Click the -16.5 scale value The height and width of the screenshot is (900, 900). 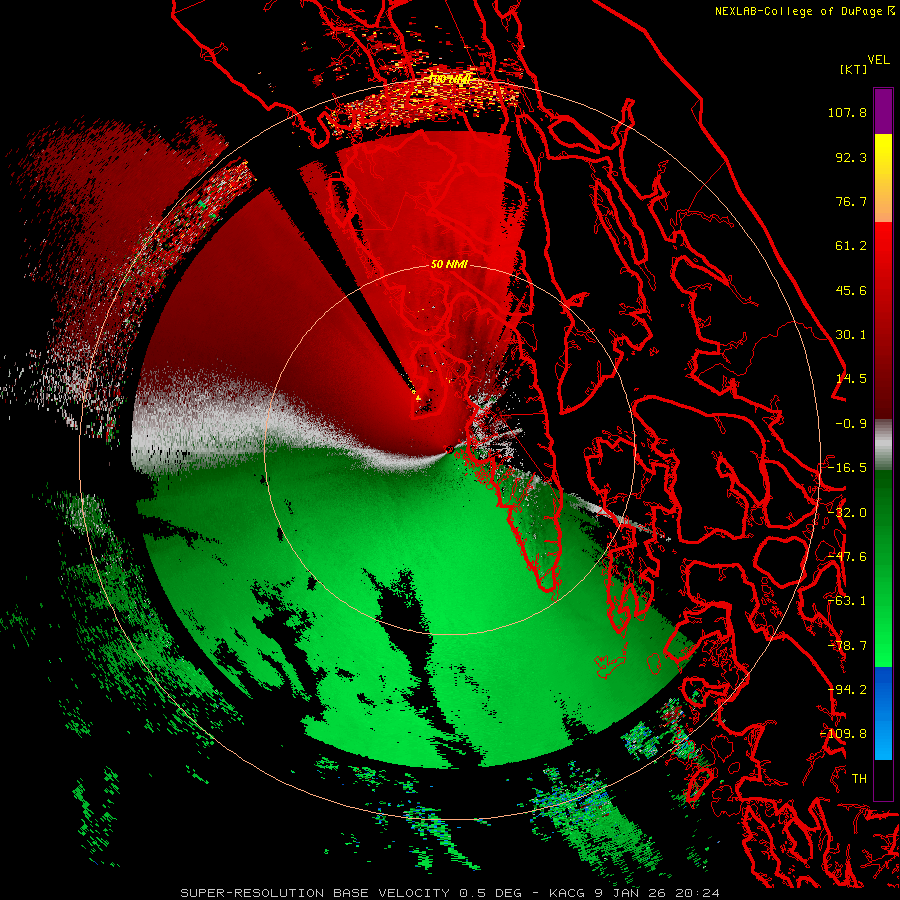click(x=847, y=468)
